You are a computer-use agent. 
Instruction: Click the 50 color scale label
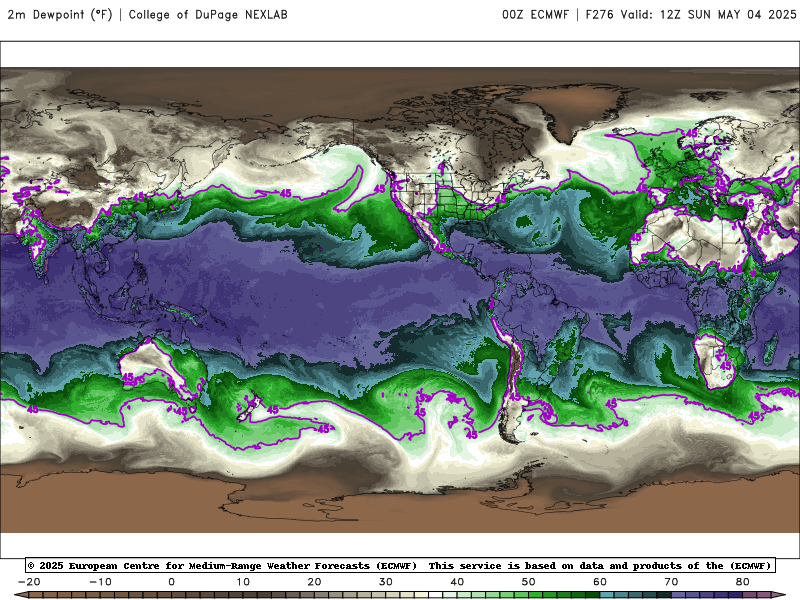(529, 582)
